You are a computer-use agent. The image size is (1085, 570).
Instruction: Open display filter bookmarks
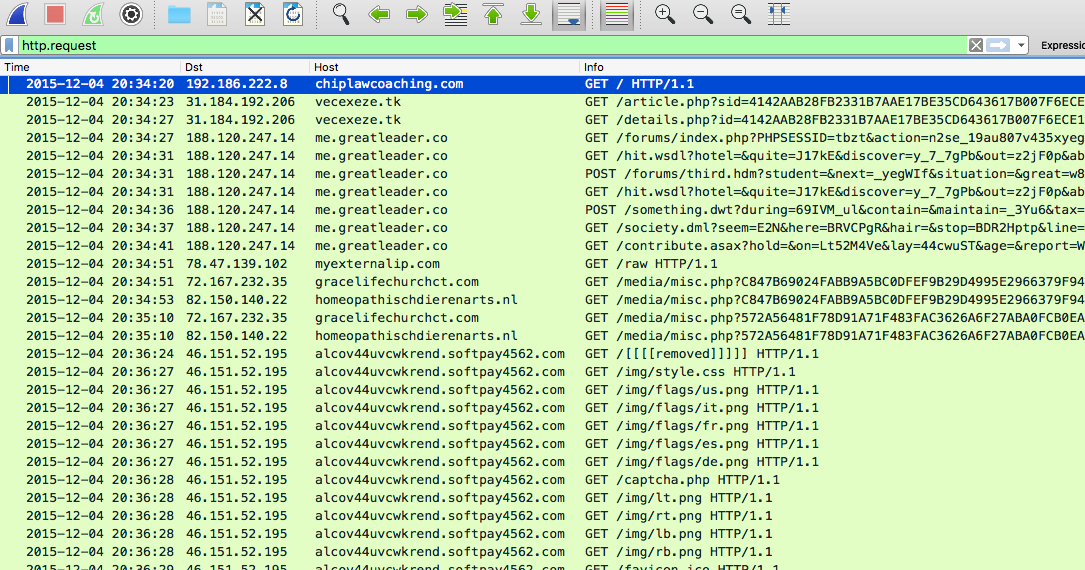click(x=9, y=45)
